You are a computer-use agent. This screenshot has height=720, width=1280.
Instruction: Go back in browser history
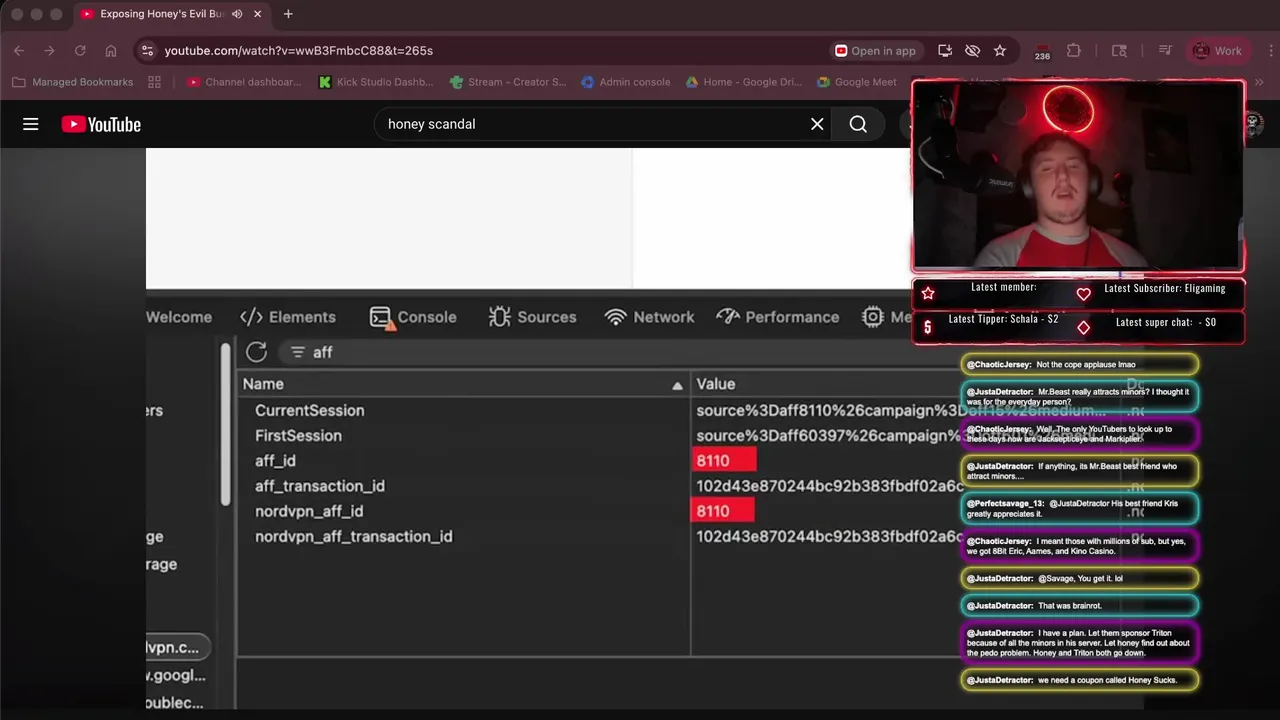click(x=19, y=50)
